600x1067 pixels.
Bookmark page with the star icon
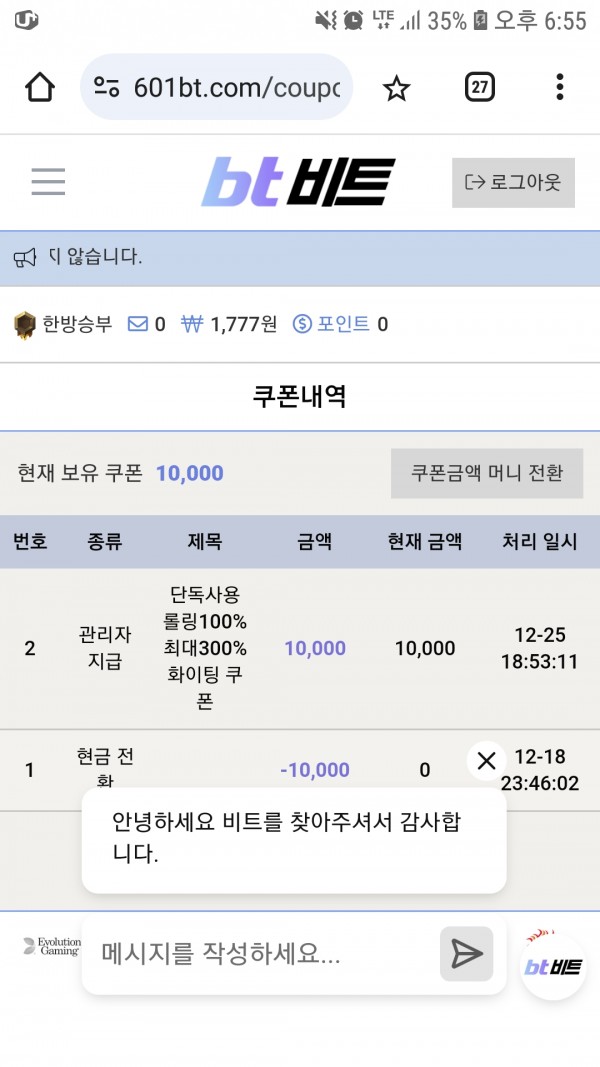[x=396, y=88]
